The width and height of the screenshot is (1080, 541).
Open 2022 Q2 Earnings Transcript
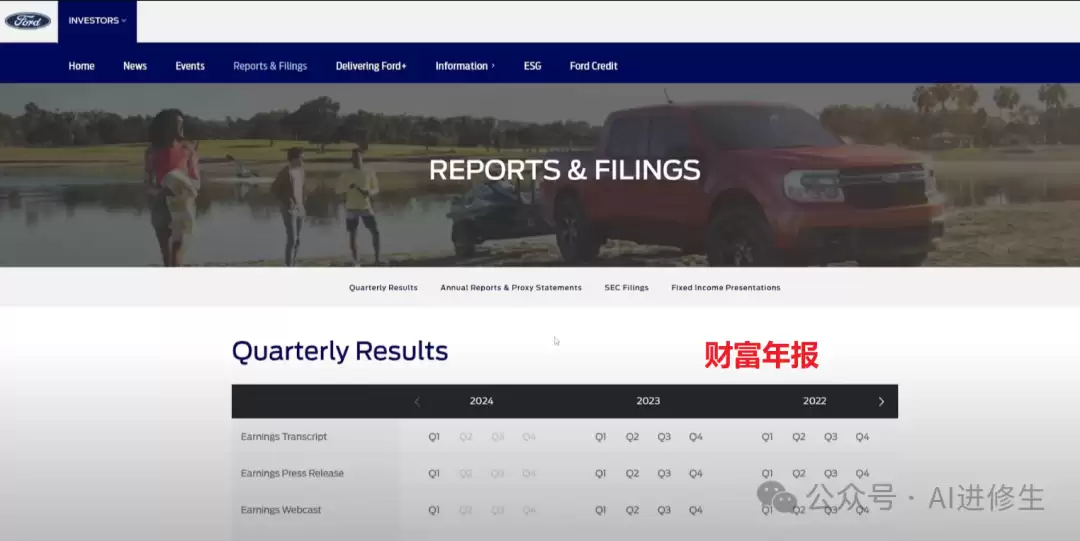pos(799,437)
